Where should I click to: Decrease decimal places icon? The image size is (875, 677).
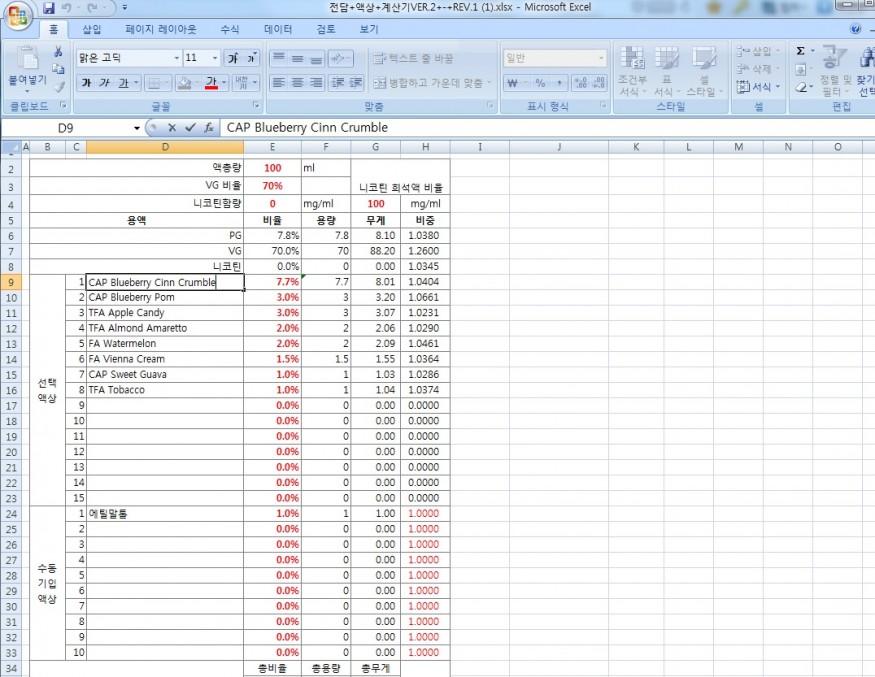(x=599, y=83)
